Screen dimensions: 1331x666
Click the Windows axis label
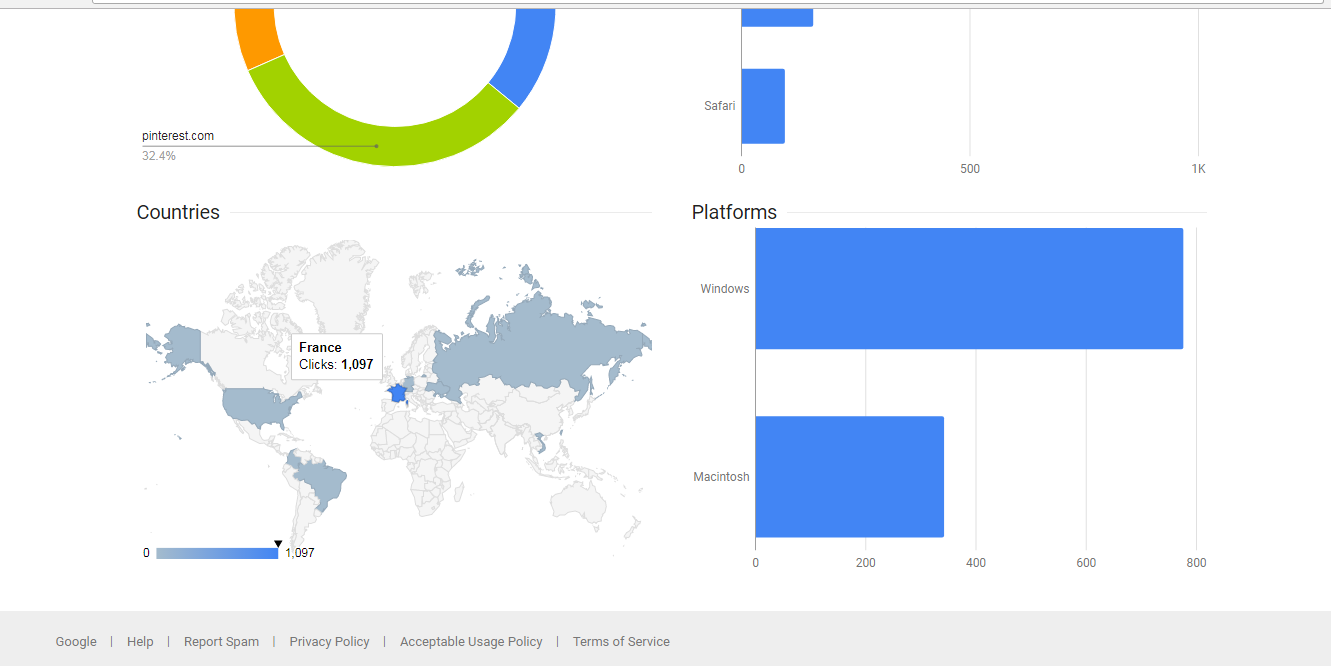725,289
